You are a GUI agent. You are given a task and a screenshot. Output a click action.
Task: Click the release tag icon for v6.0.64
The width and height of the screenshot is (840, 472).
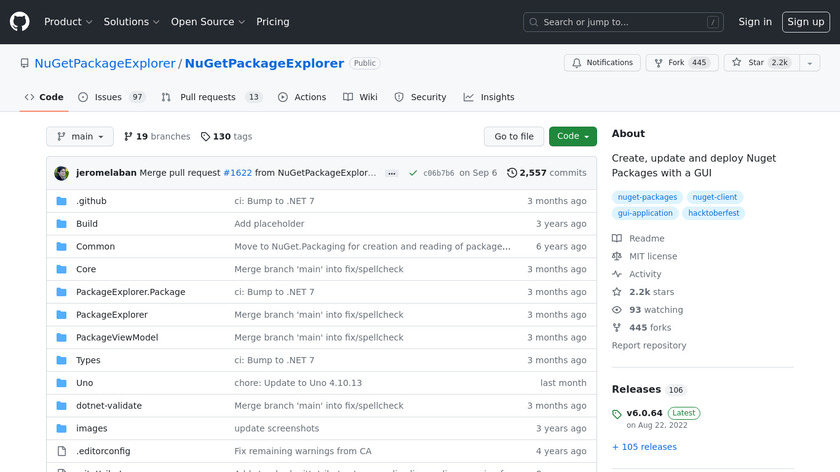pos(617,414)
